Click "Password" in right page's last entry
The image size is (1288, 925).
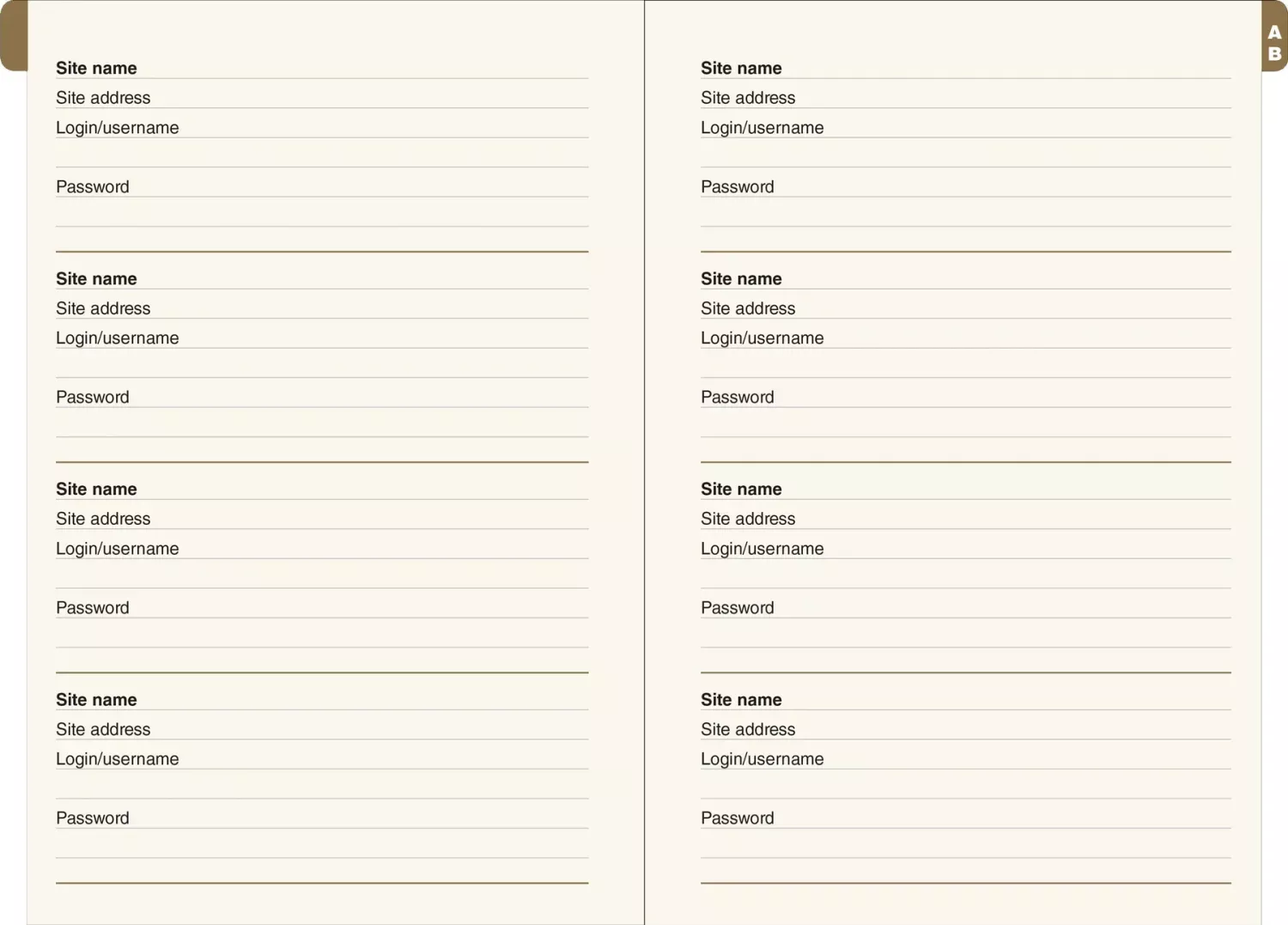(x=738, y=819)
